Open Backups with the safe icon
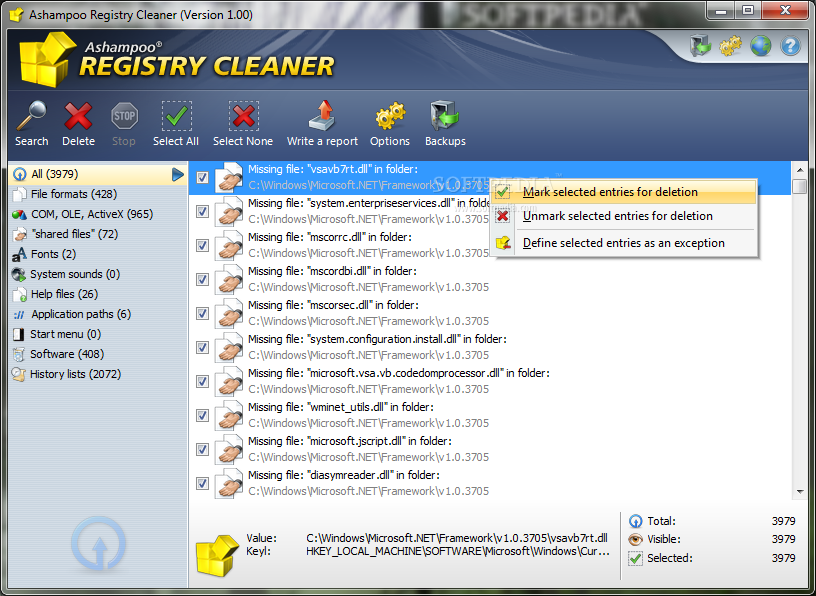Image resolution: width=816 pixels, height=596 pixels. coord(444,115)
